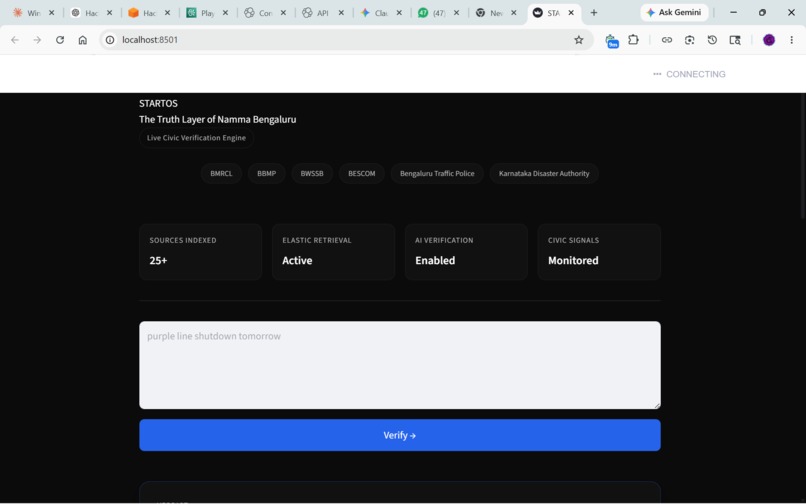The image size is (806, 504).
Task: Select the BESCOM pill
Action: pos(361,173)
